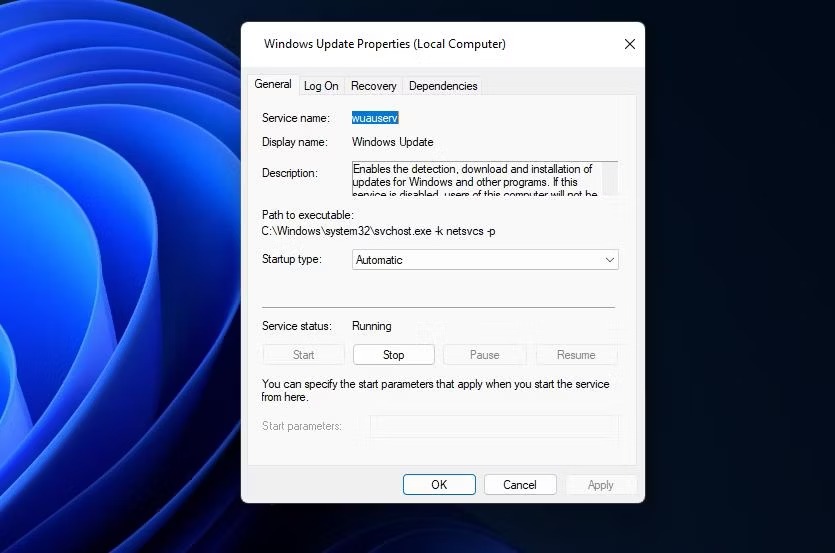
Task: Switch to the Dependencies tab
Action: [x=443, y=86]
